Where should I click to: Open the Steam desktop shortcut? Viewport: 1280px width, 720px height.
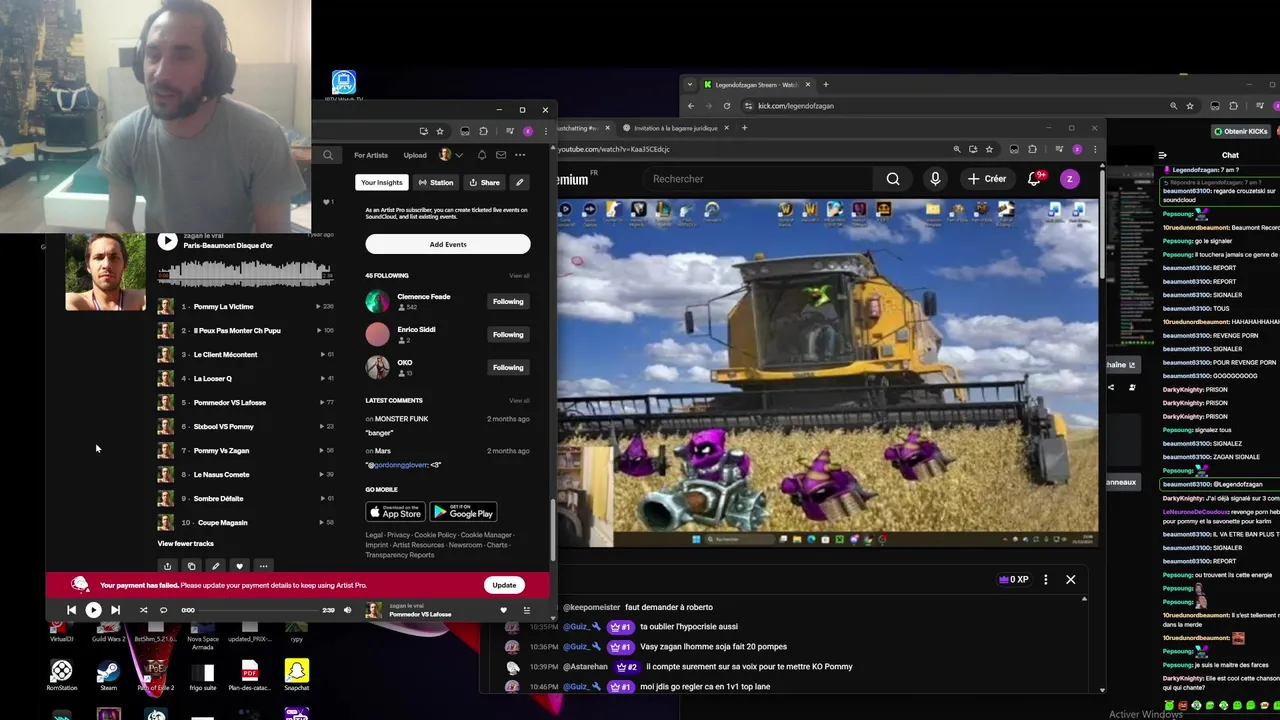(108, 675)
